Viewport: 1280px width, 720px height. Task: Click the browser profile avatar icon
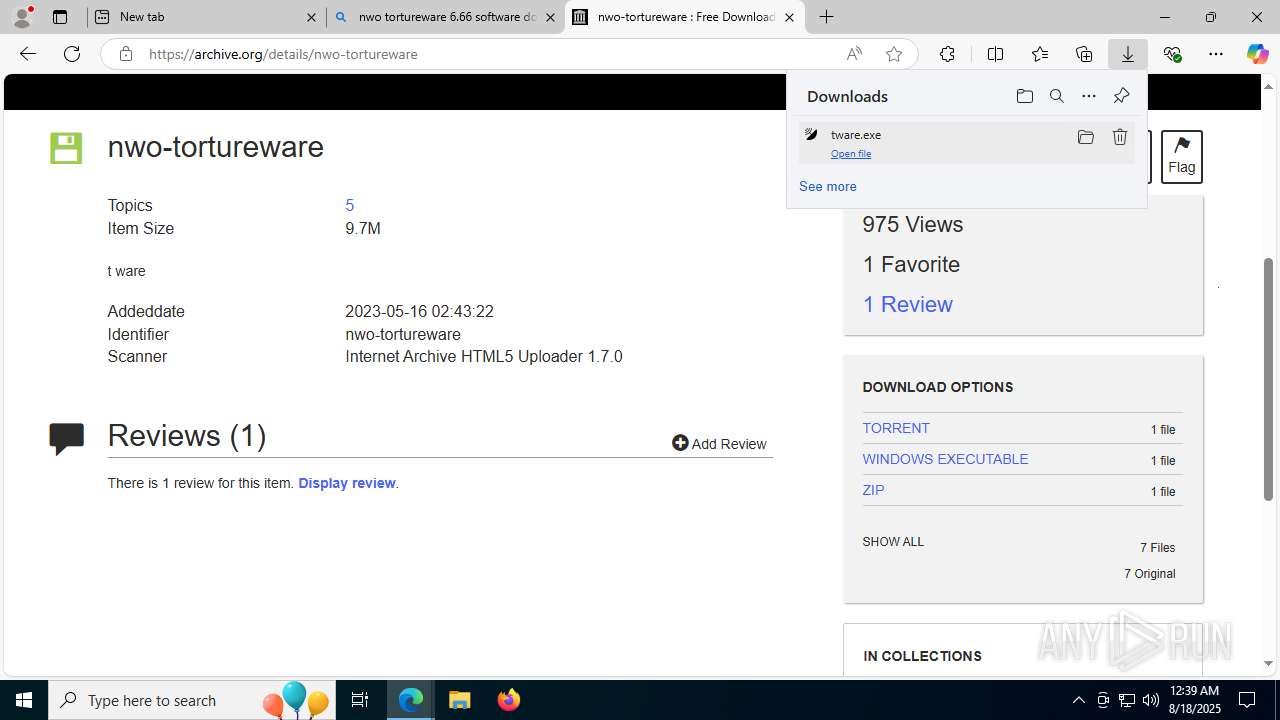tap(23, 16)
